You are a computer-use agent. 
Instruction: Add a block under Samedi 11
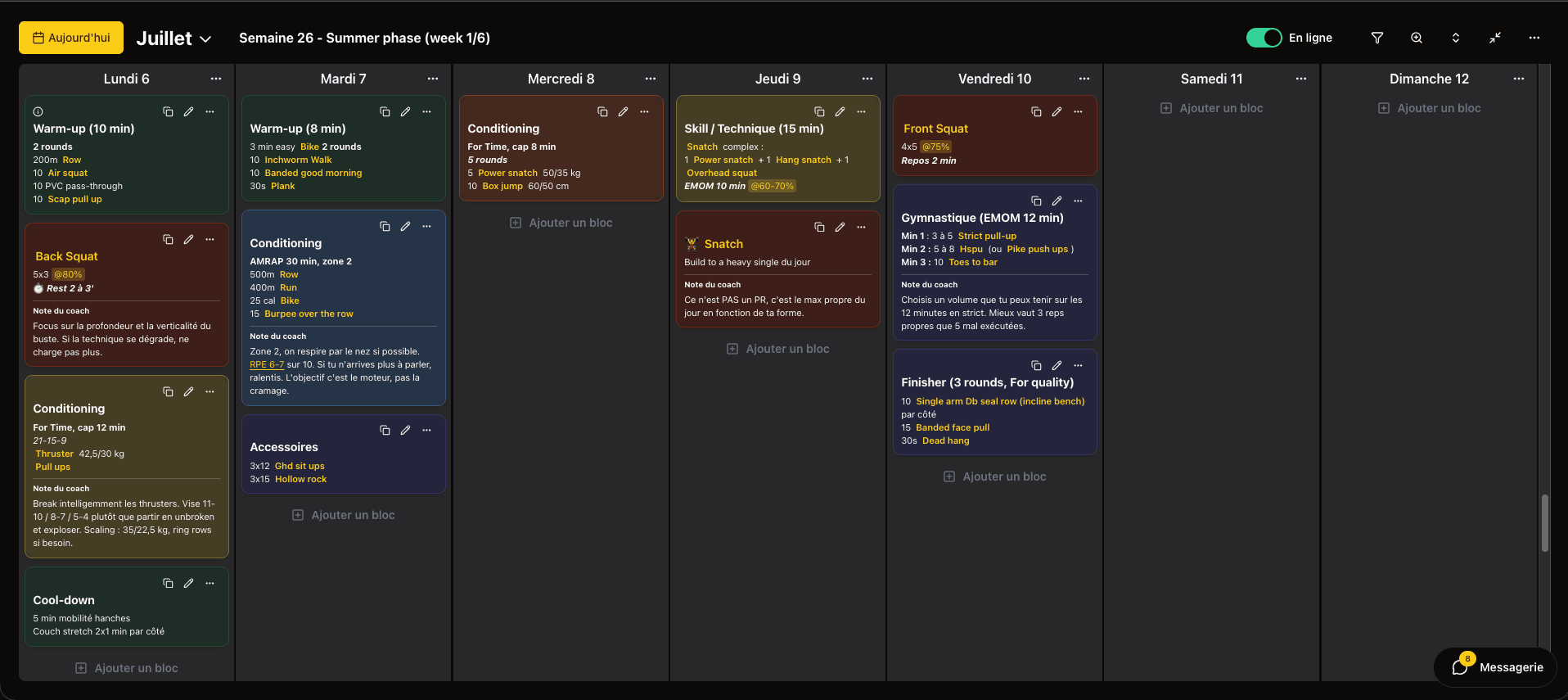[1212, 108]
